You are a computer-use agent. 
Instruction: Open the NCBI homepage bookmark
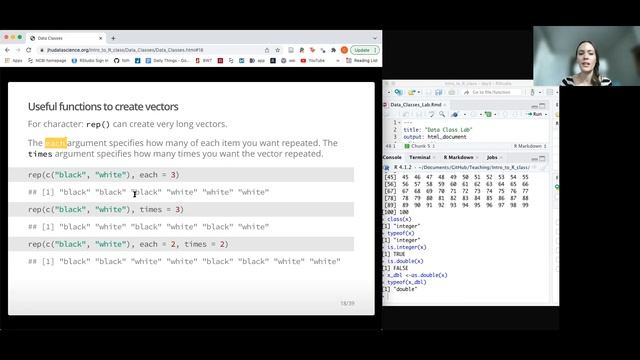click(x=47, y=60)
